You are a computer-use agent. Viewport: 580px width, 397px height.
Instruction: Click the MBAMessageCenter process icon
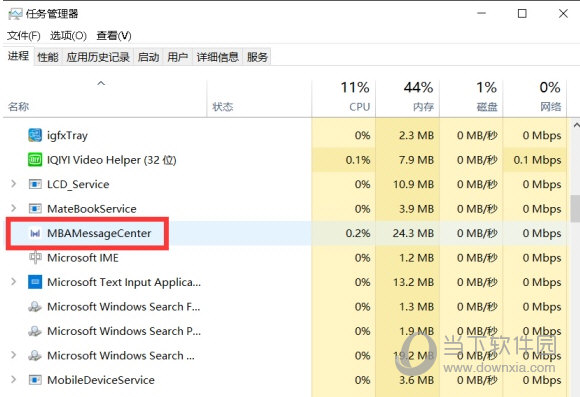tap(35, 233)
